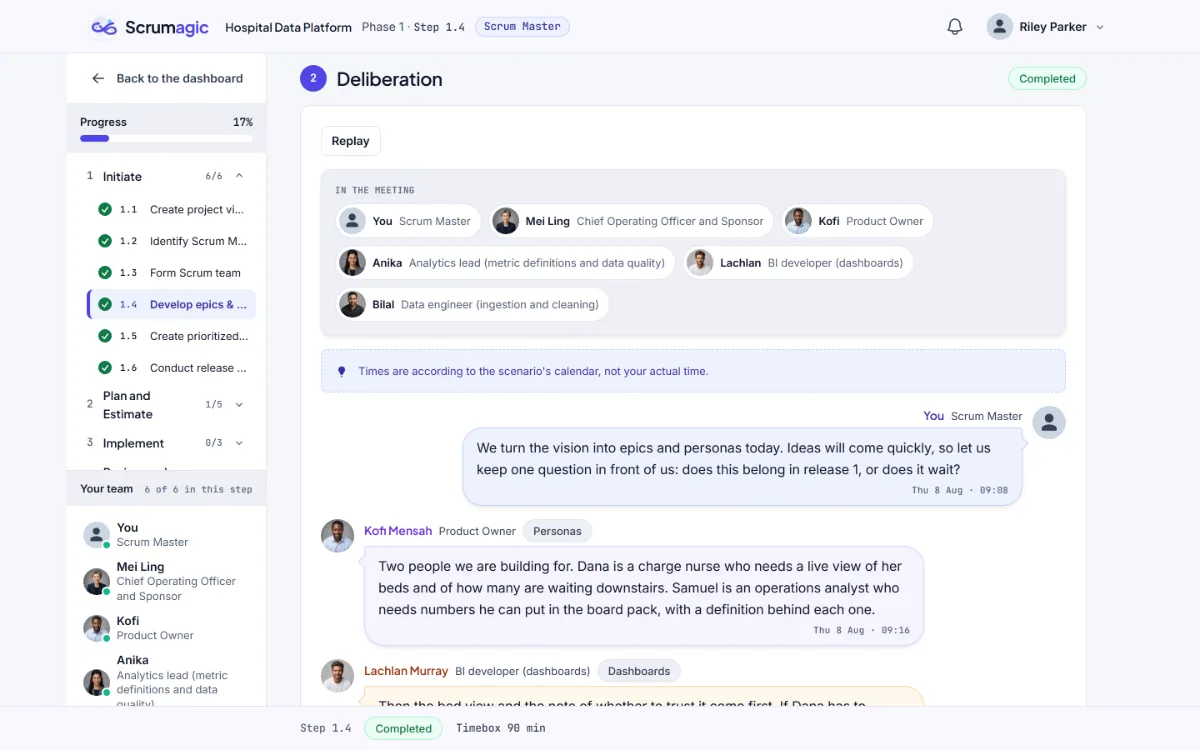Click Kofi Mensah's avatar in chat
The width and height of the screenshot is (1200, 750).
pos(338,536)
